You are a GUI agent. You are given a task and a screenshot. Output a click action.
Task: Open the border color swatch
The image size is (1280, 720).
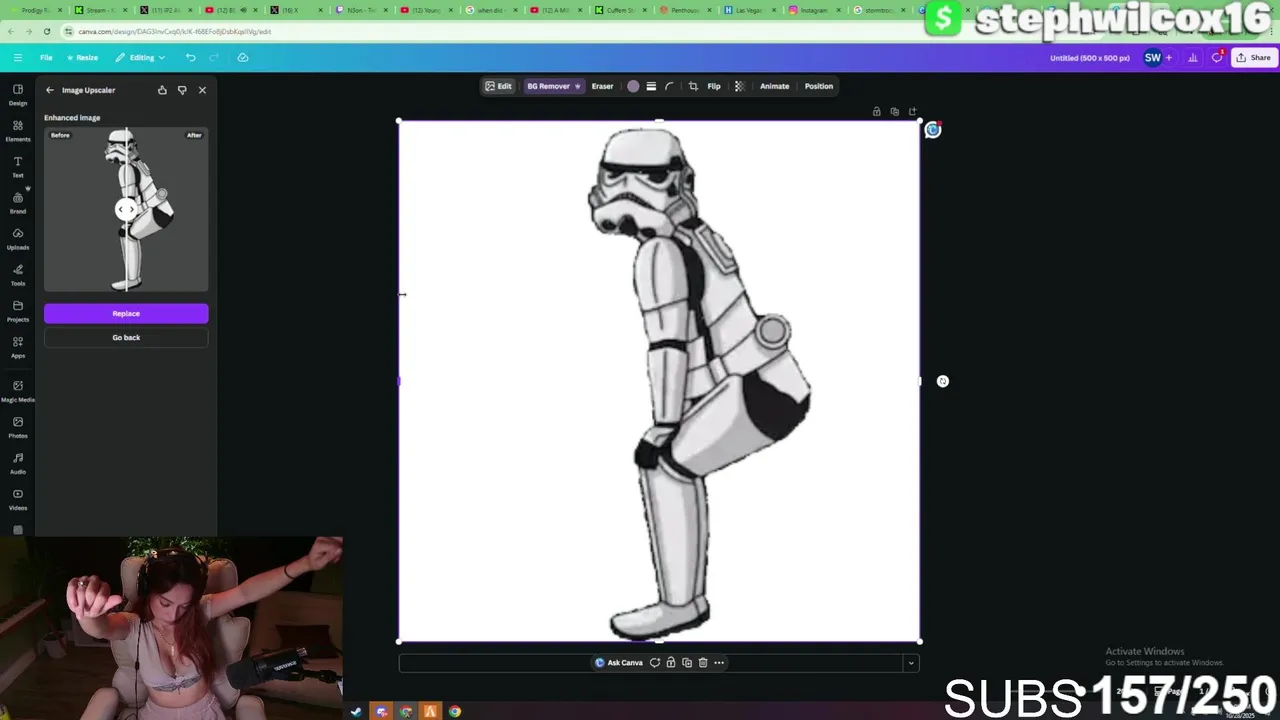click(x=633, y=86)
